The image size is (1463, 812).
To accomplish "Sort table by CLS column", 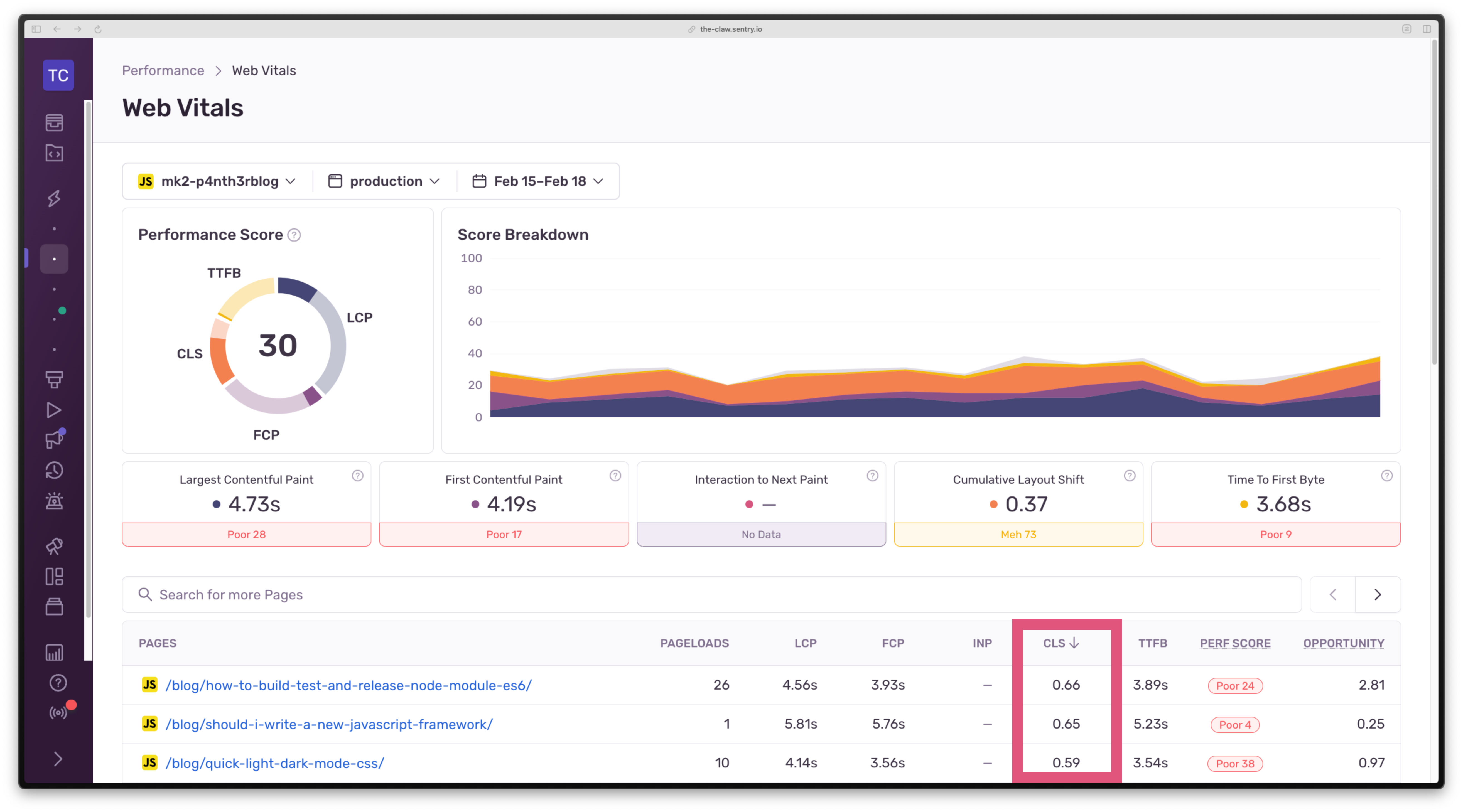I will [x=1061, y=643].
